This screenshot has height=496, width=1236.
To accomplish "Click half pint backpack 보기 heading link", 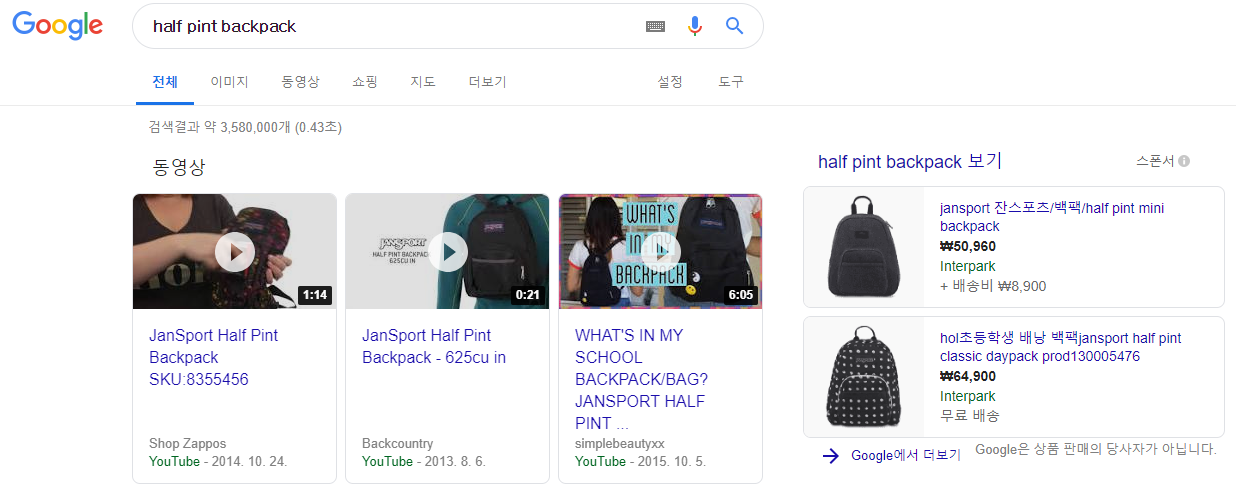I will click(909, 161).
